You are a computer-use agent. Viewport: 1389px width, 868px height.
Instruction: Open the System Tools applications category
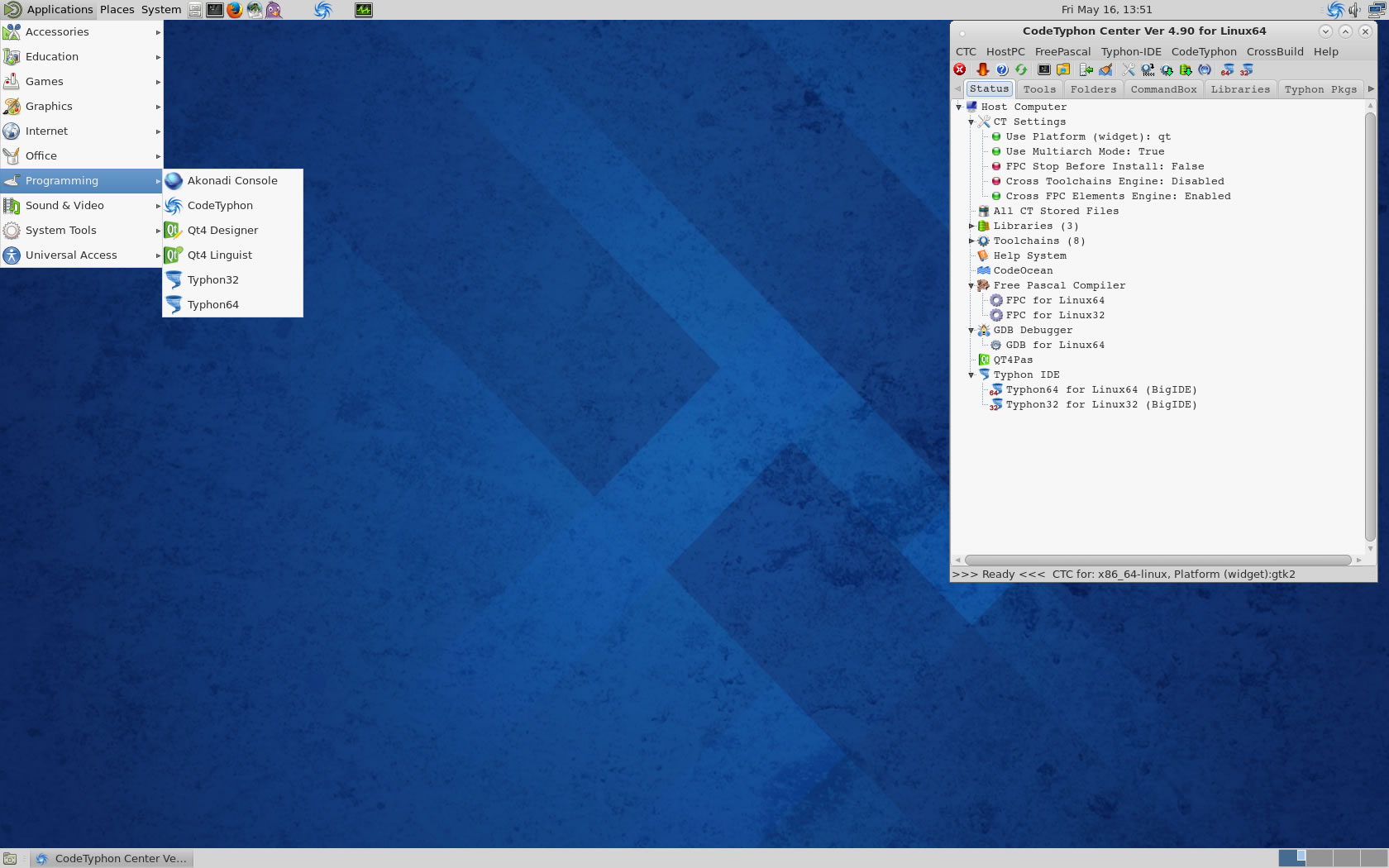82,230
